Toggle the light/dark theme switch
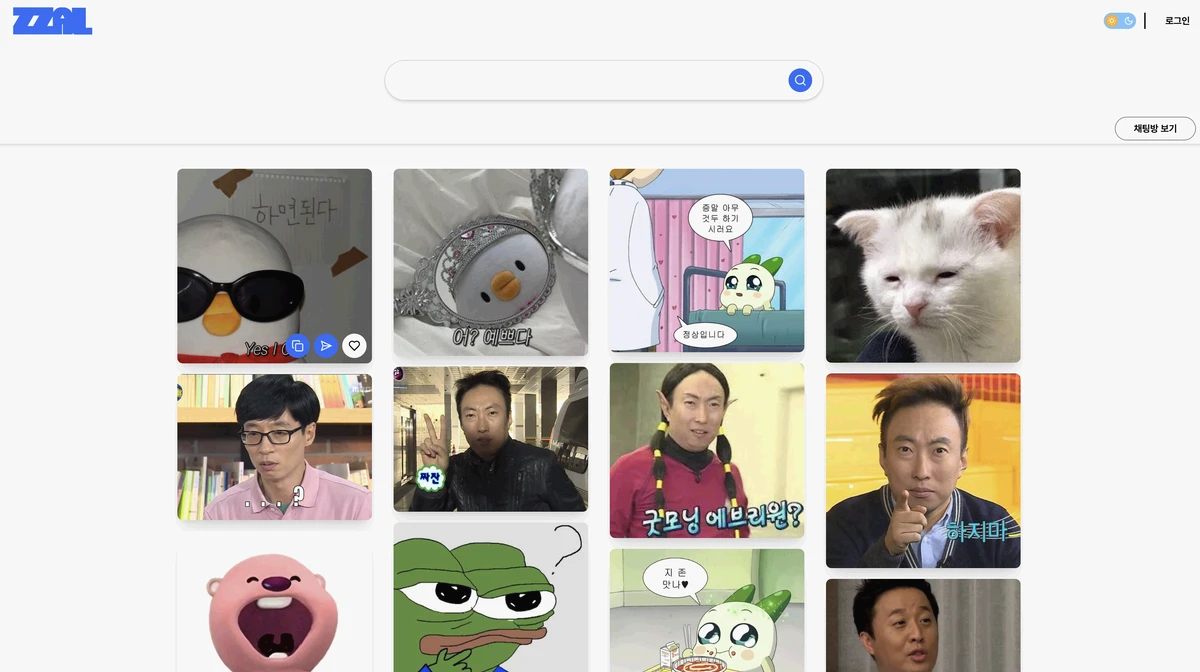Viewport: 1200px width, 672px height. tap(1120, 21)
